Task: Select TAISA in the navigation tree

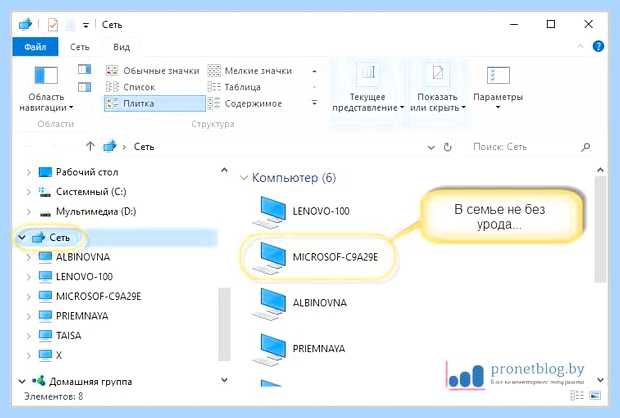Action: coord(68,336)
